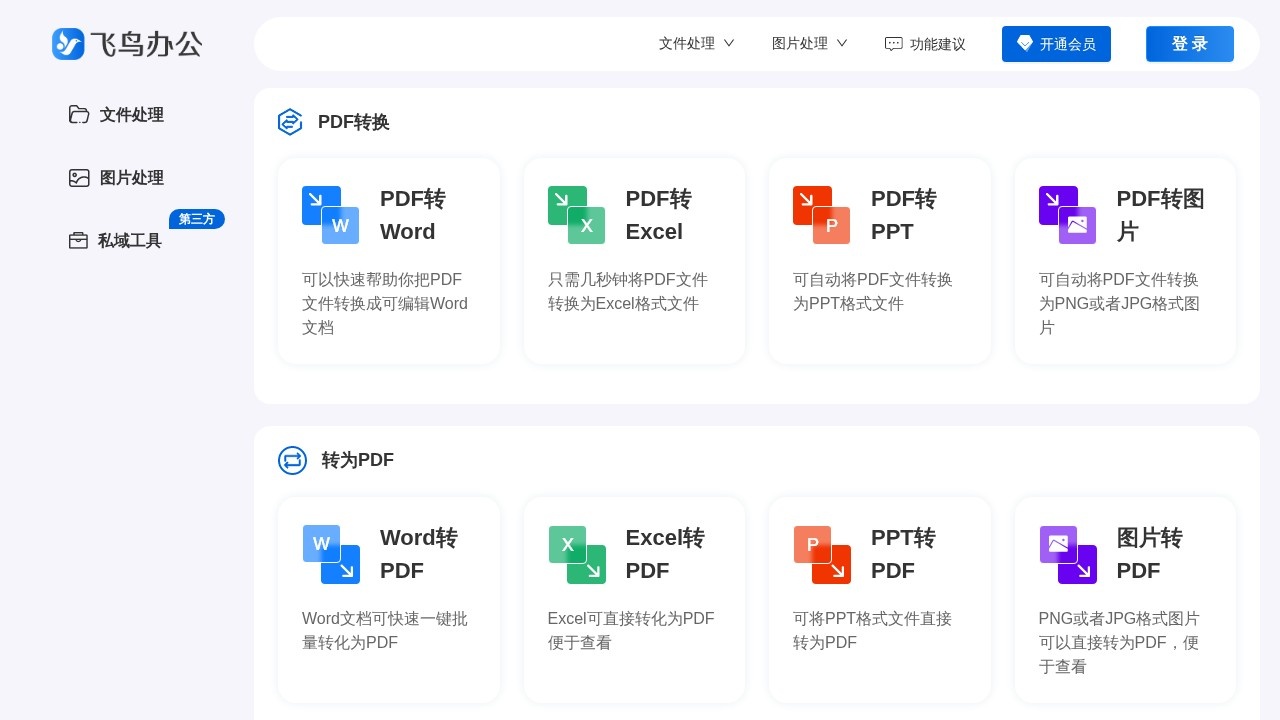Screen dimensions: 1280x720
Task: Click the PDF转PPT orange icon
Action: (x=821, y=215)
